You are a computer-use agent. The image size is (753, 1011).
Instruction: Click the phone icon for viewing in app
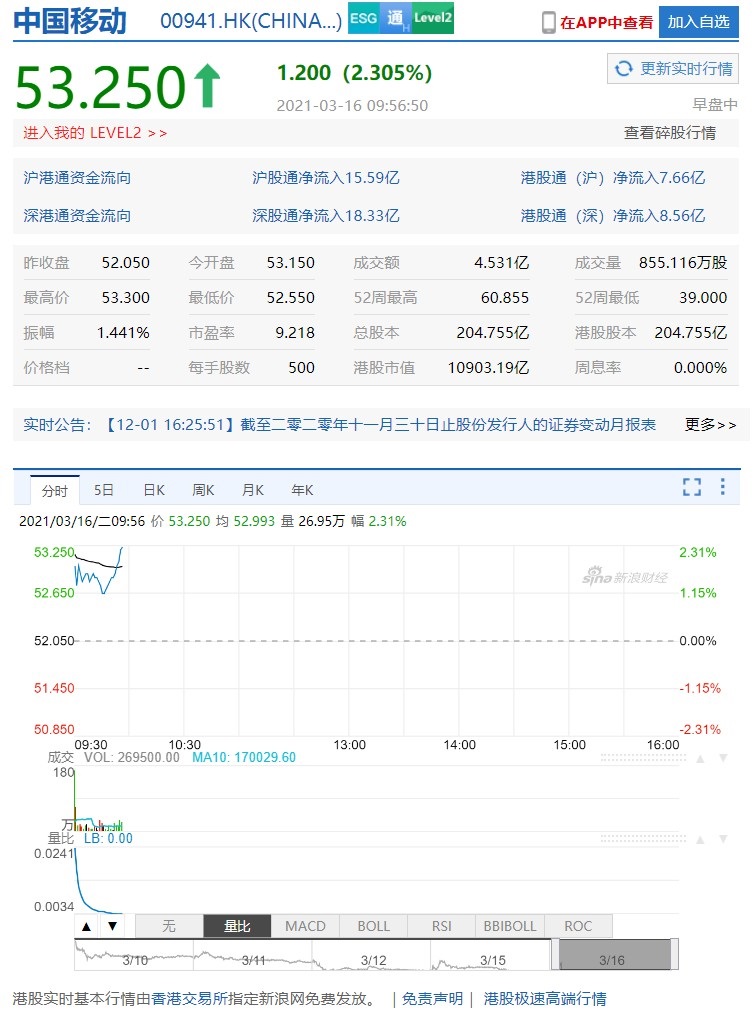(549, 22)
